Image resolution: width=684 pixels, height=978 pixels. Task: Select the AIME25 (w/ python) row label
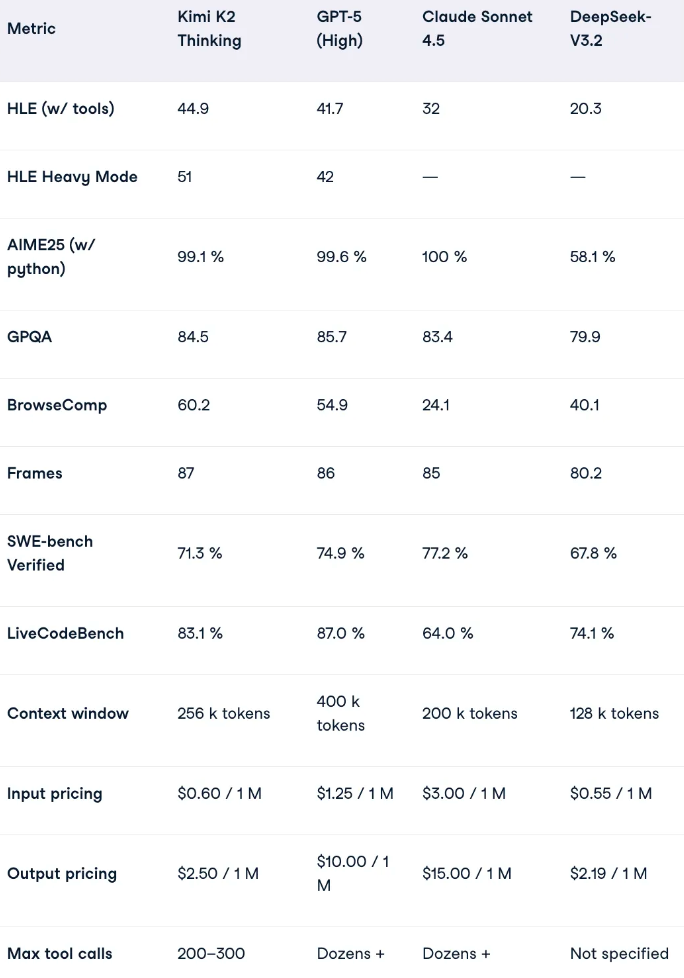(x=51, y=257)
